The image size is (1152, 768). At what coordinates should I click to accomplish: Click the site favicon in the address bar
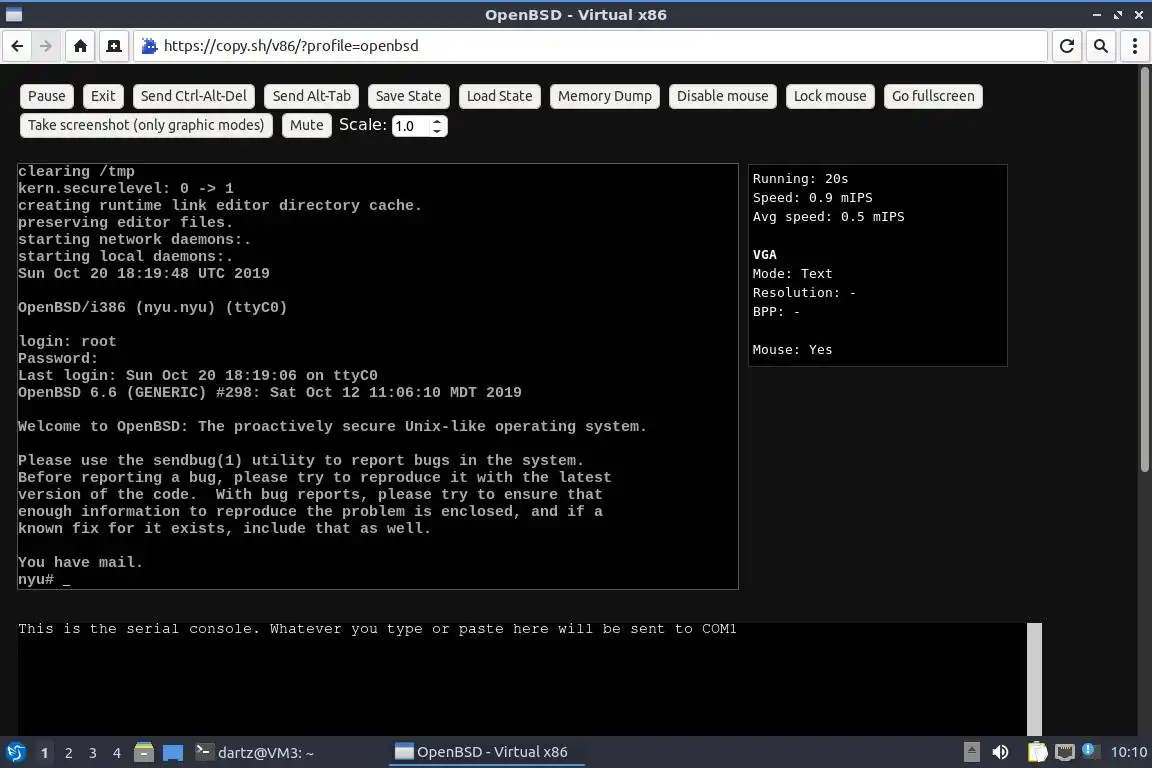tap(149, 46)
